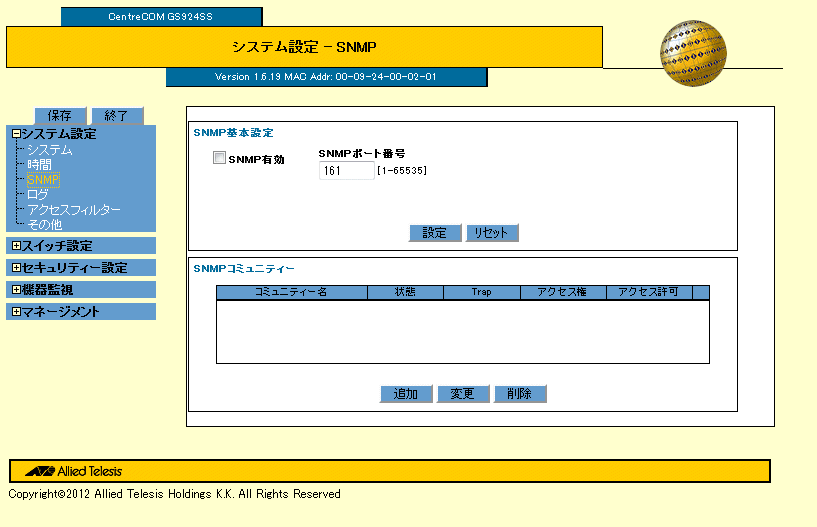Click the 保存 (save) button
This screenshot has height=527, width=817.
coord(60,115)
